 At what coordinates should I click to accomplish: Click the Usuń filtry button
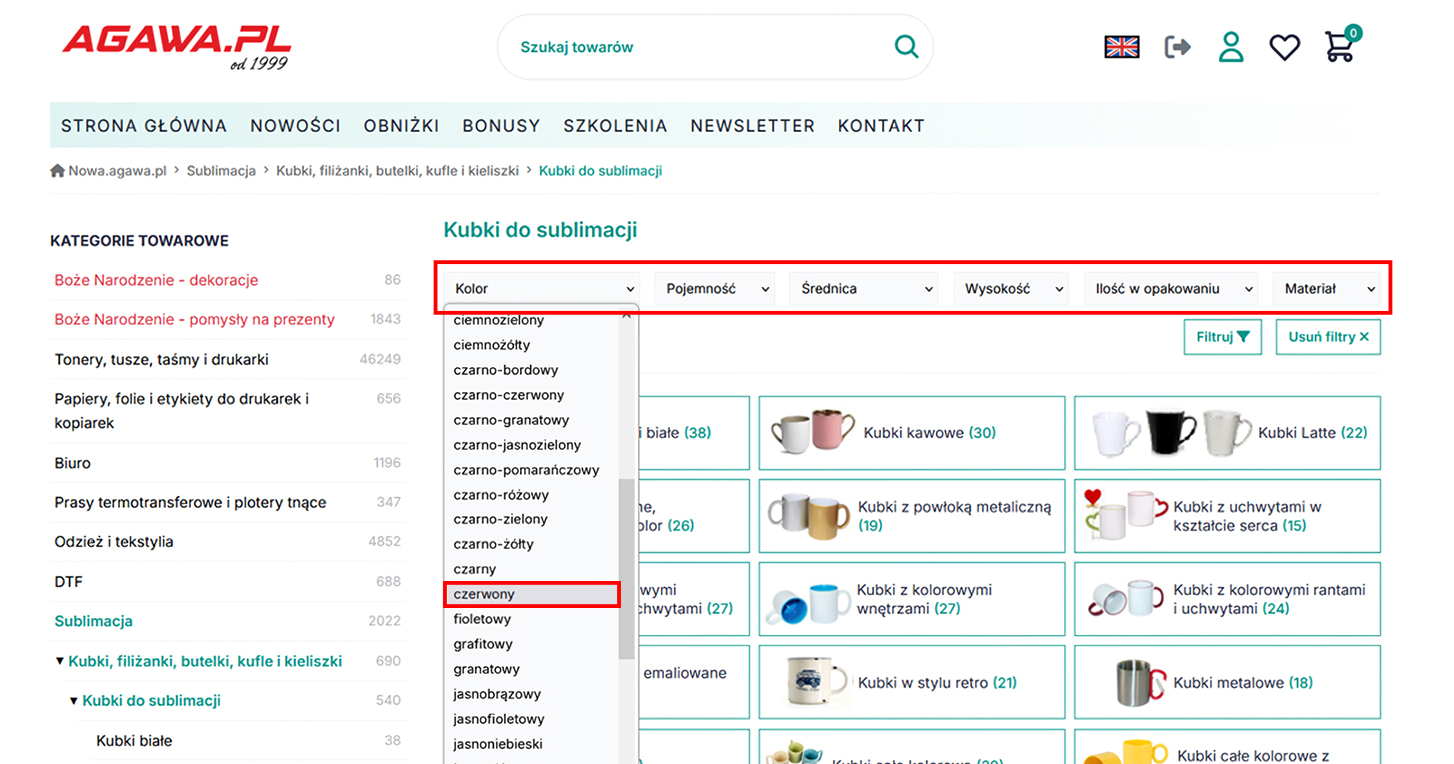pos(1327,337)
